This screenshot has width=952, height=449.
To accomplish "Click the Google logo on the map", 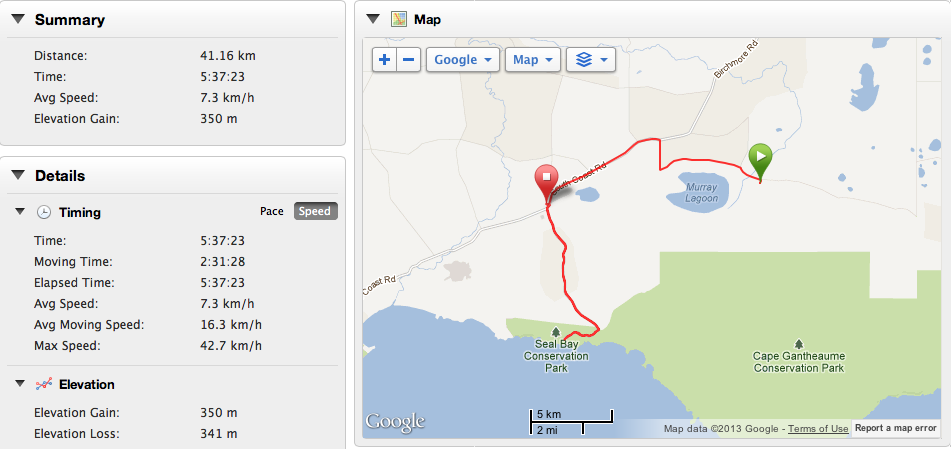I will coord(395,422).
